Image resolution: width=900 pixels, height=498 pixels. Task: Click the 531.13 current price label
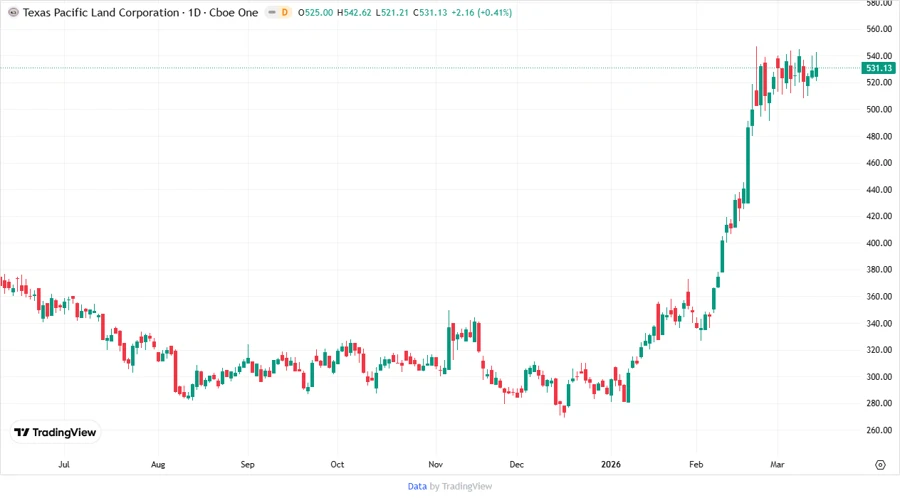click(x=878, y=68)
